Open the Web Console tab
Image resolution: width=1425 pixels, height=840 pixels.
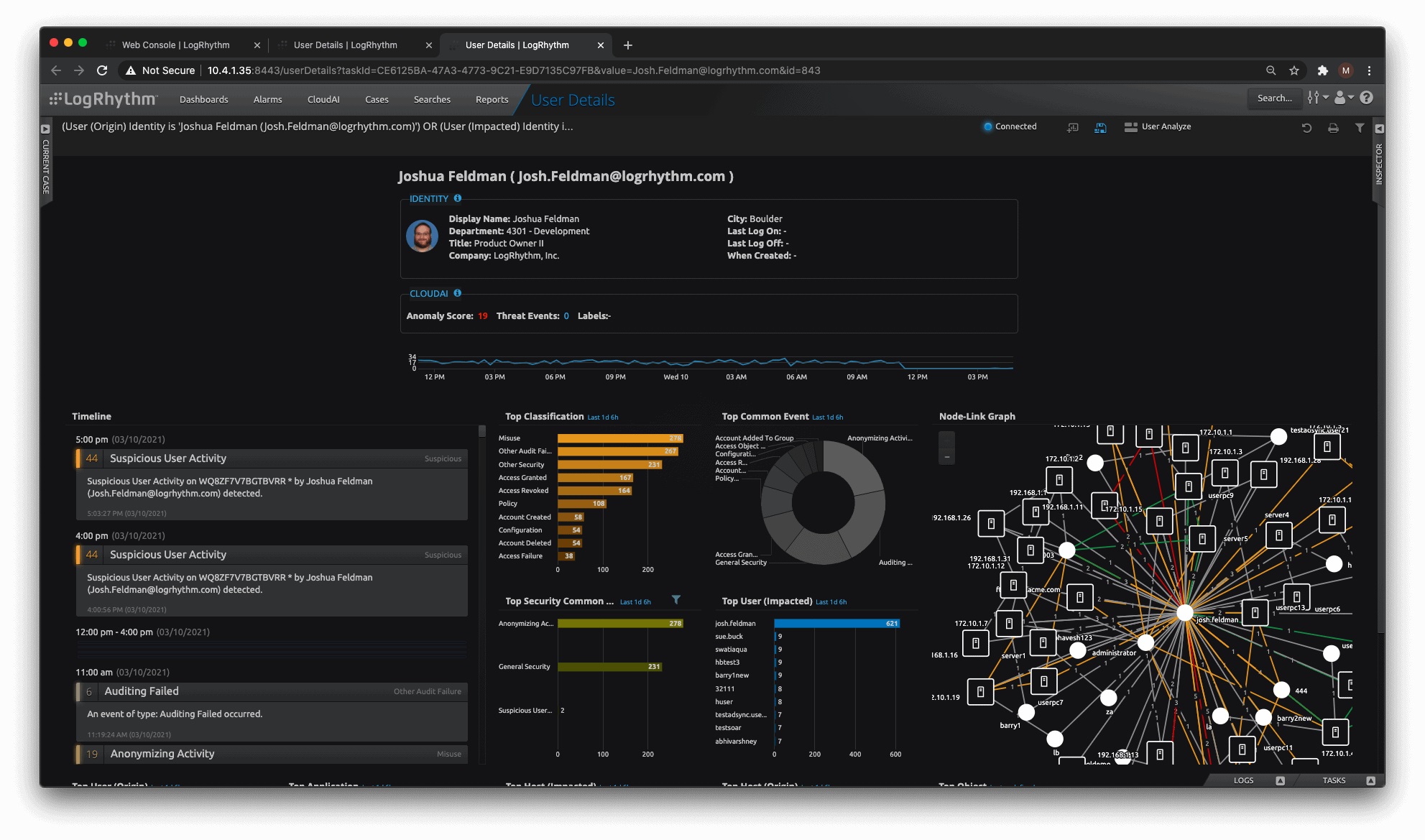click(x=177, y=44)
